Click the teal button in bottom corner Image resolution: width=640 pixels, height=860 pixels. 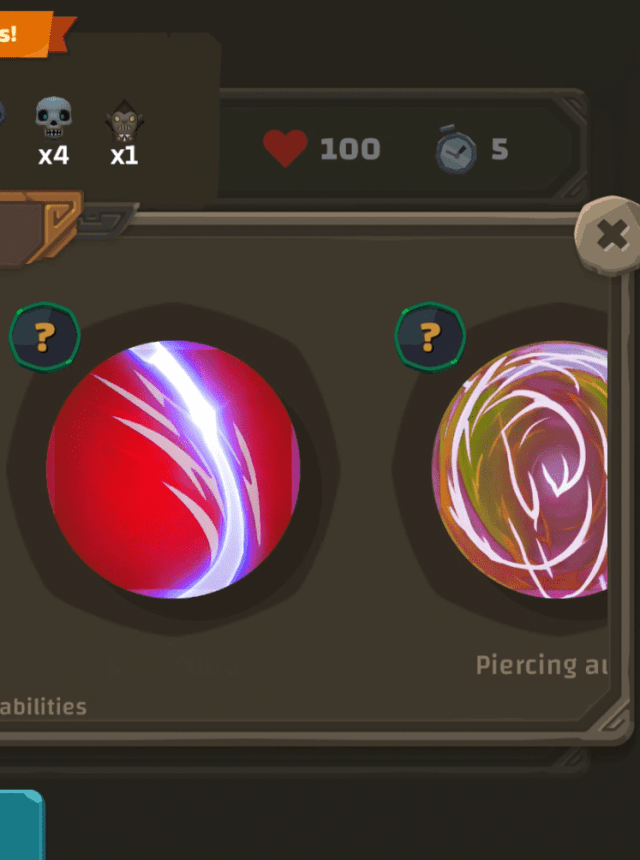click(x=22, y=825)
